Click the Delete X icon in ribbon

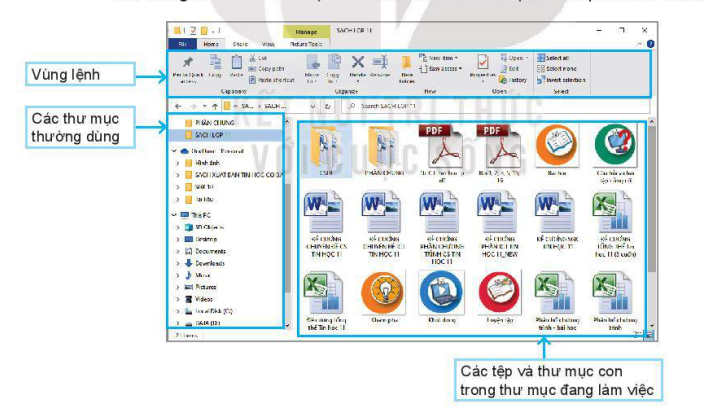tap(358, 62)
